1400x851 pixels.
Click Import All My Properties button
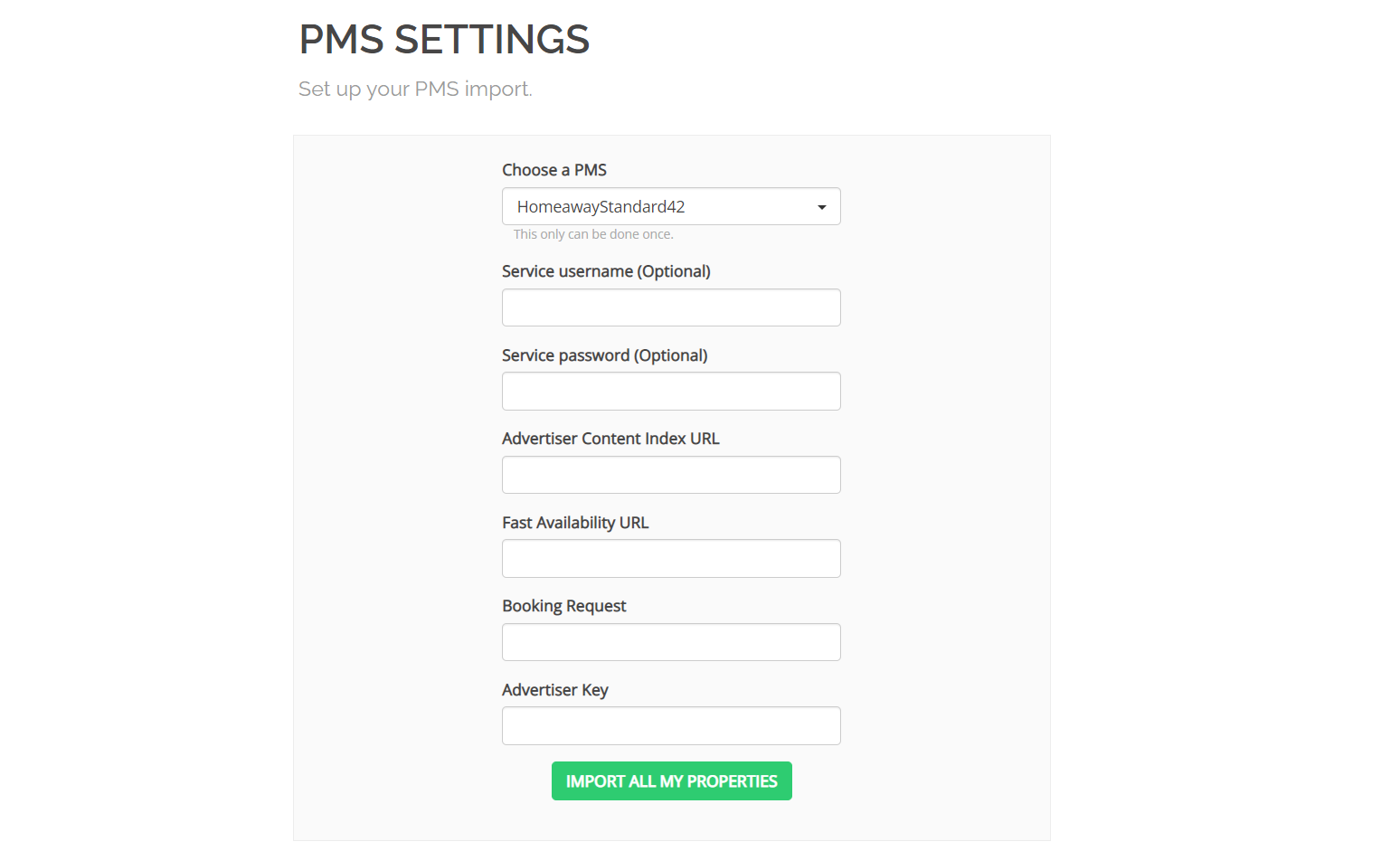click(x=672, y=780)
